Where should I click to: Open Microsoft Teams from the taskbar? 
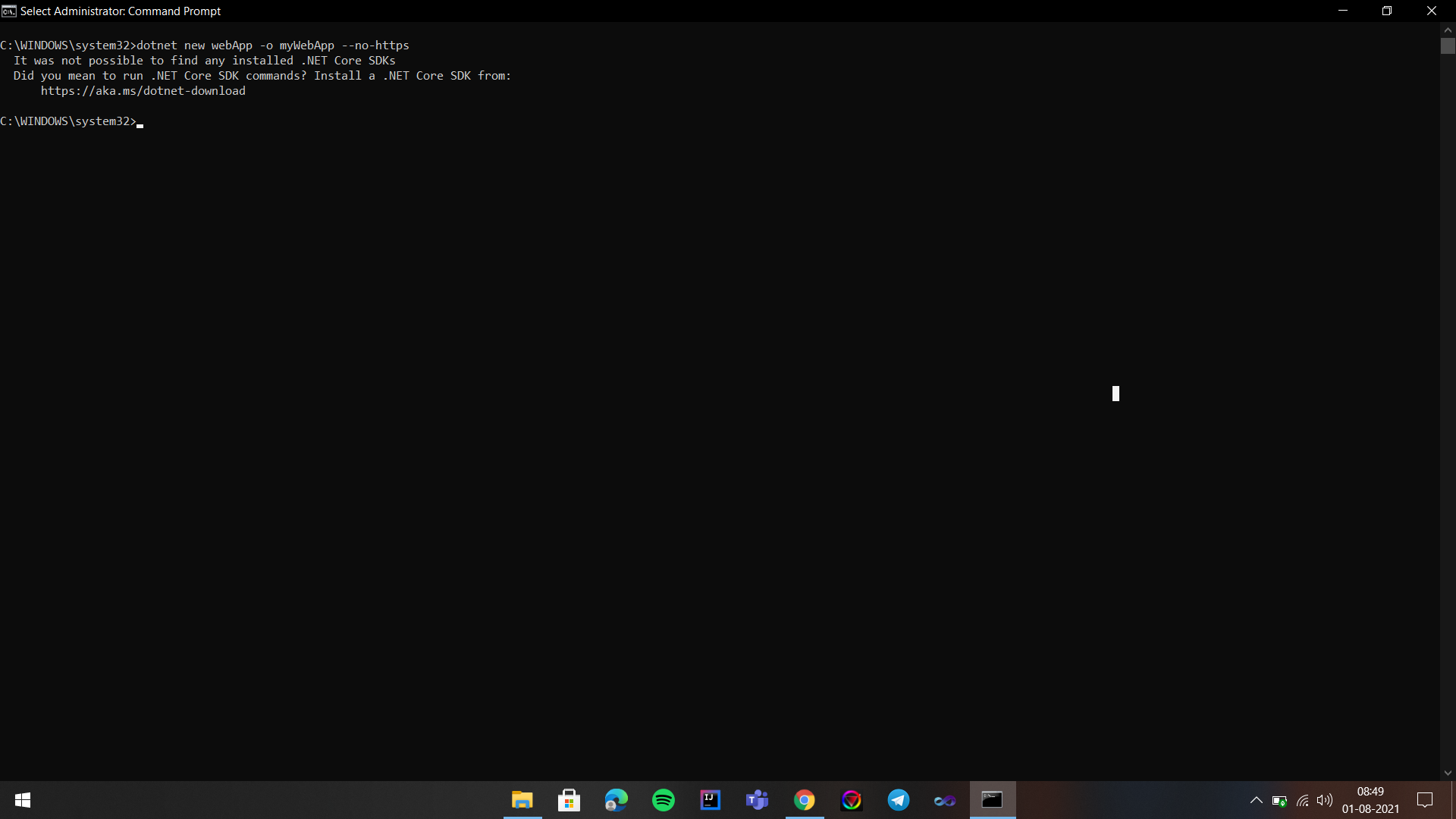click(757, 800)
